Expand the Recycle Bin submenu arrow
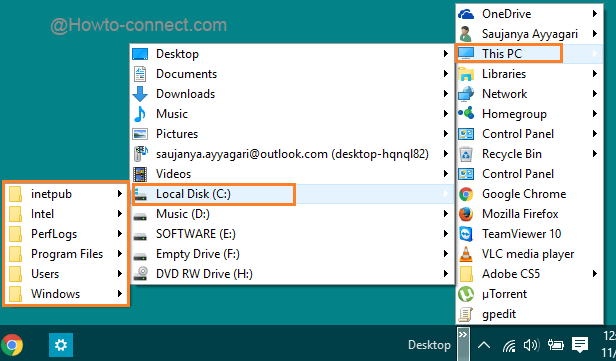Screen dimensions: 616x361 595,154
